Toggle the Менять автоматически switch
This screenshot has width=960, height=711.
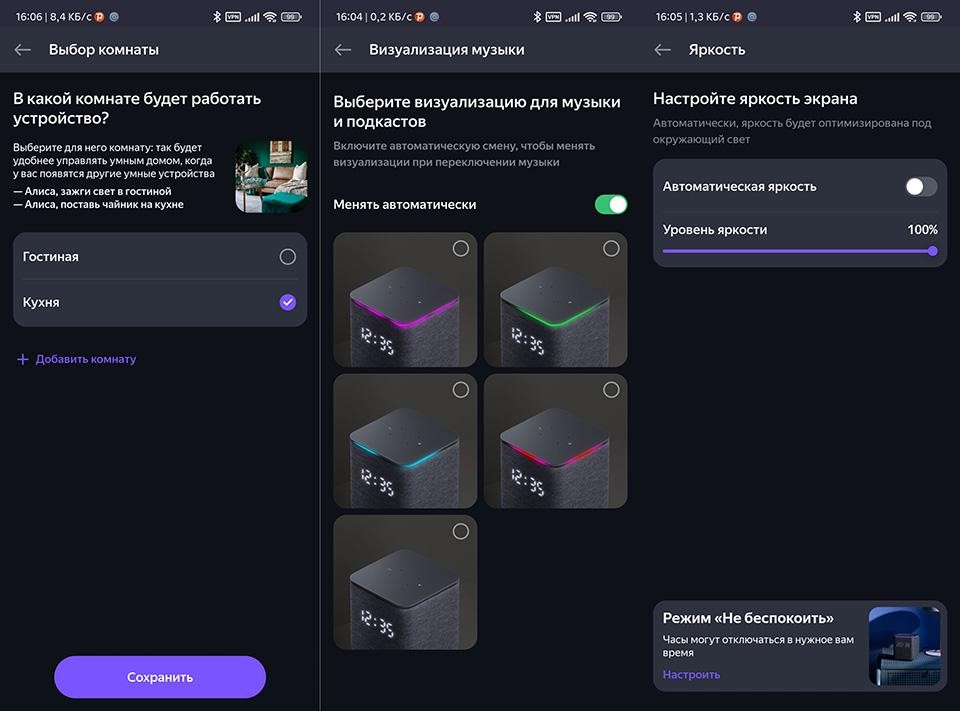point(610,204)
